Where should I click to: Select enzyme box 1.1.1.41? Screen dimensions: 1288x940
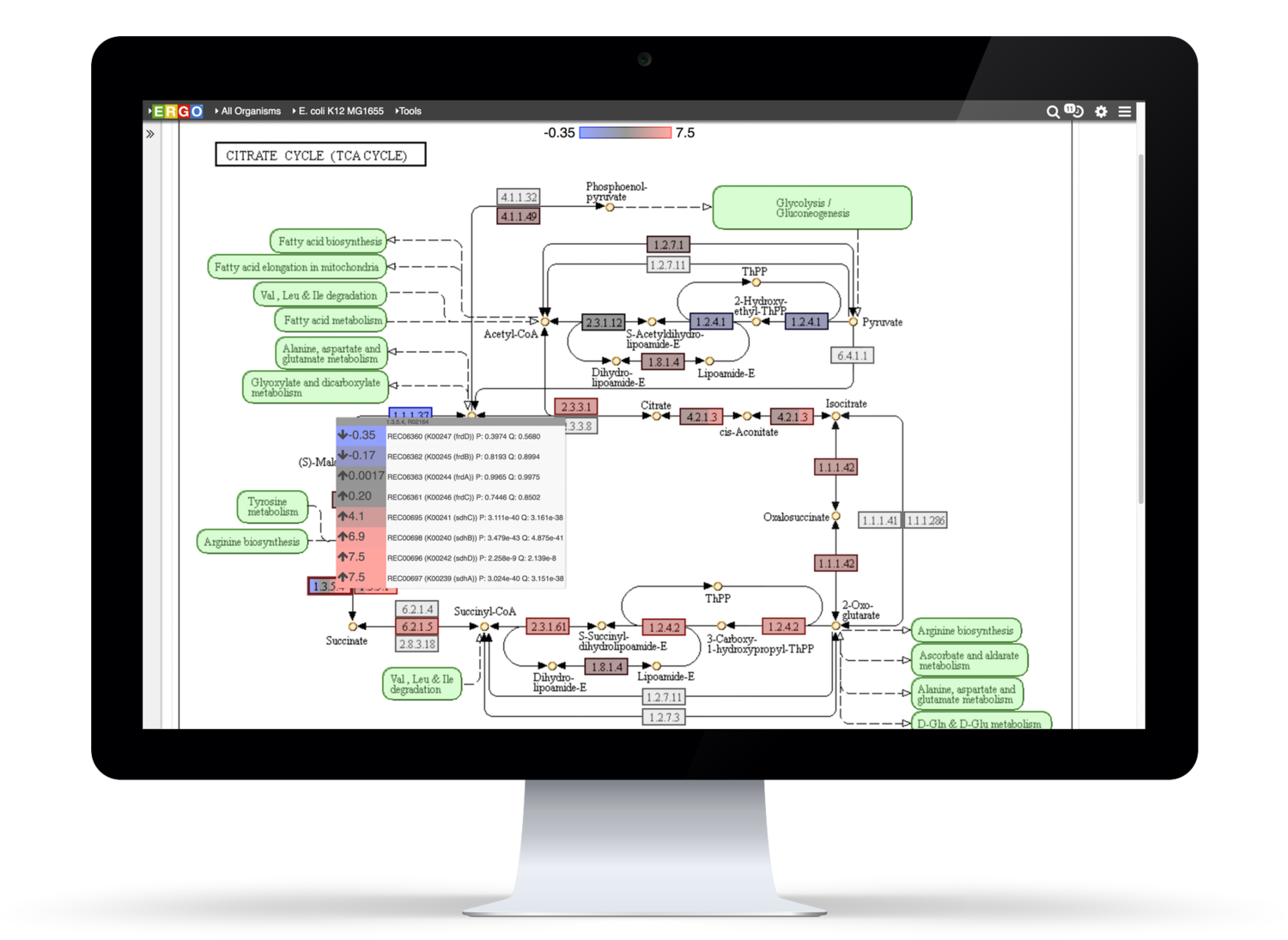coord(879,520)
